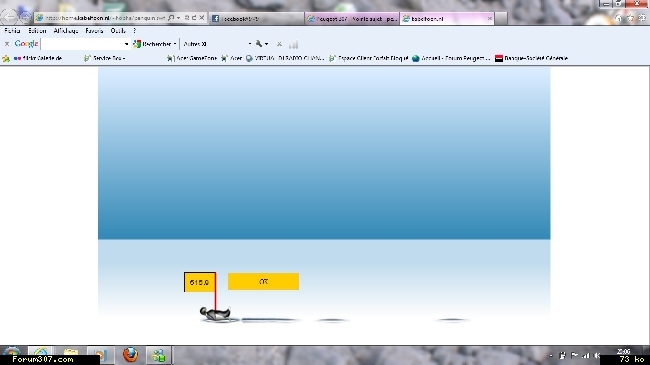Image resolution: width=650 pixels, height=365 pixels.
Task: Open the Affichage menu
Action: coord(66,31)
